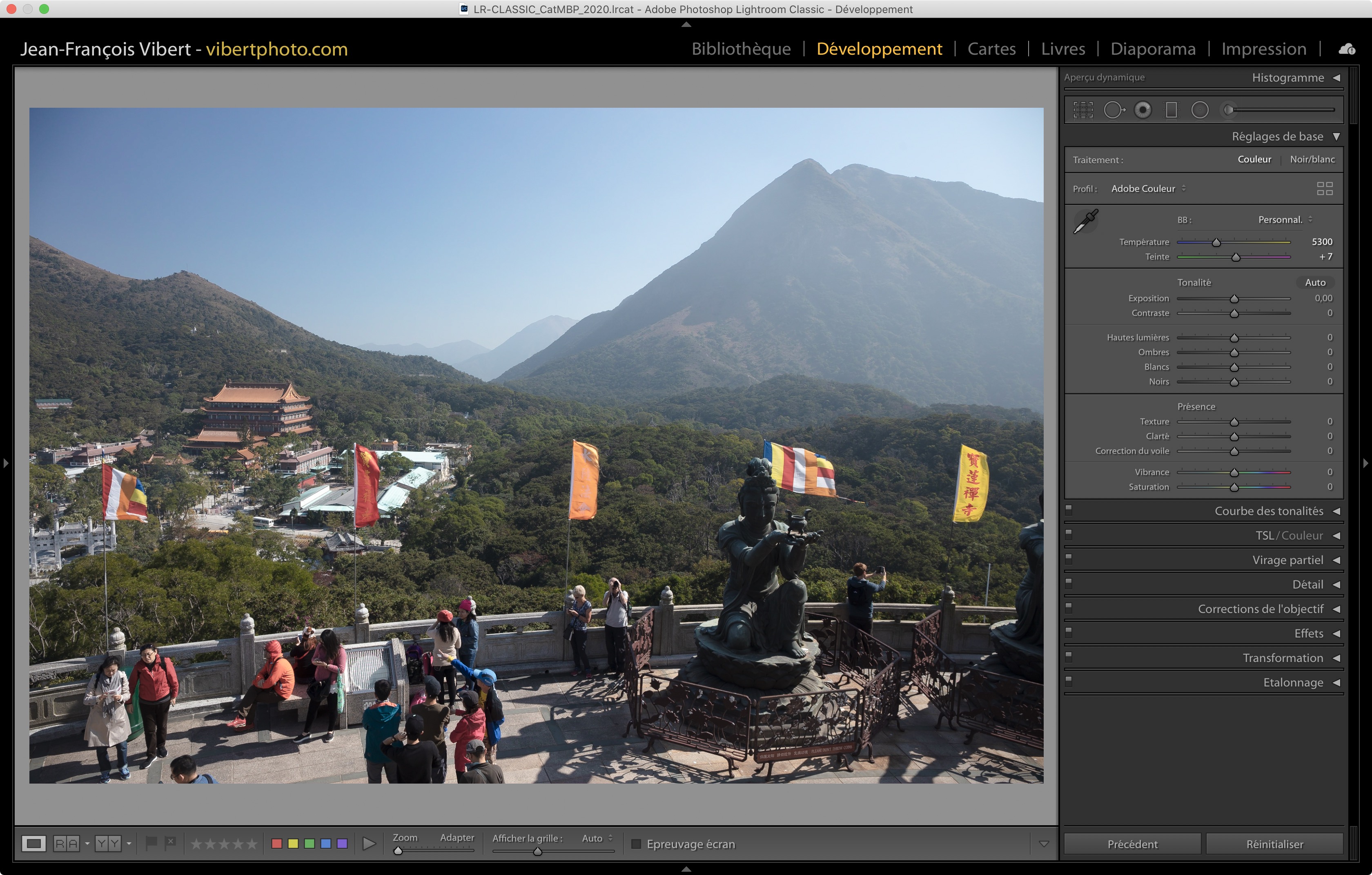The height and width of the screenshot is (875, 1372).
Task: Apply the red color label swatch
Action: 277,843
